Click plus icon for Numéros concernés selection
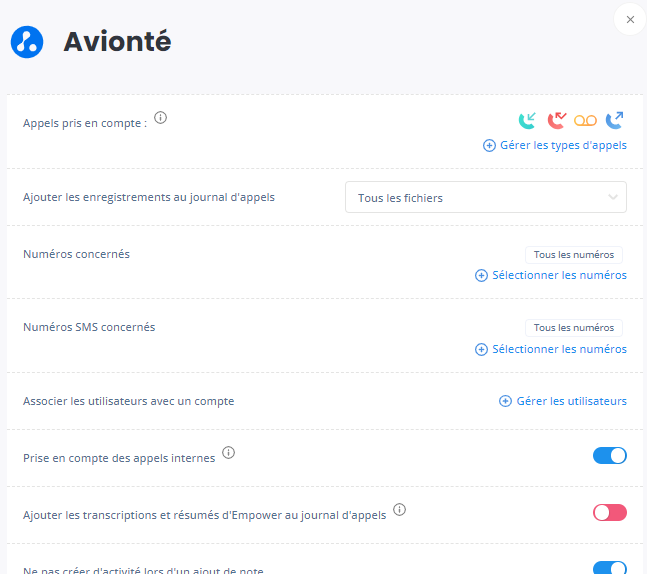 point(481,276)
